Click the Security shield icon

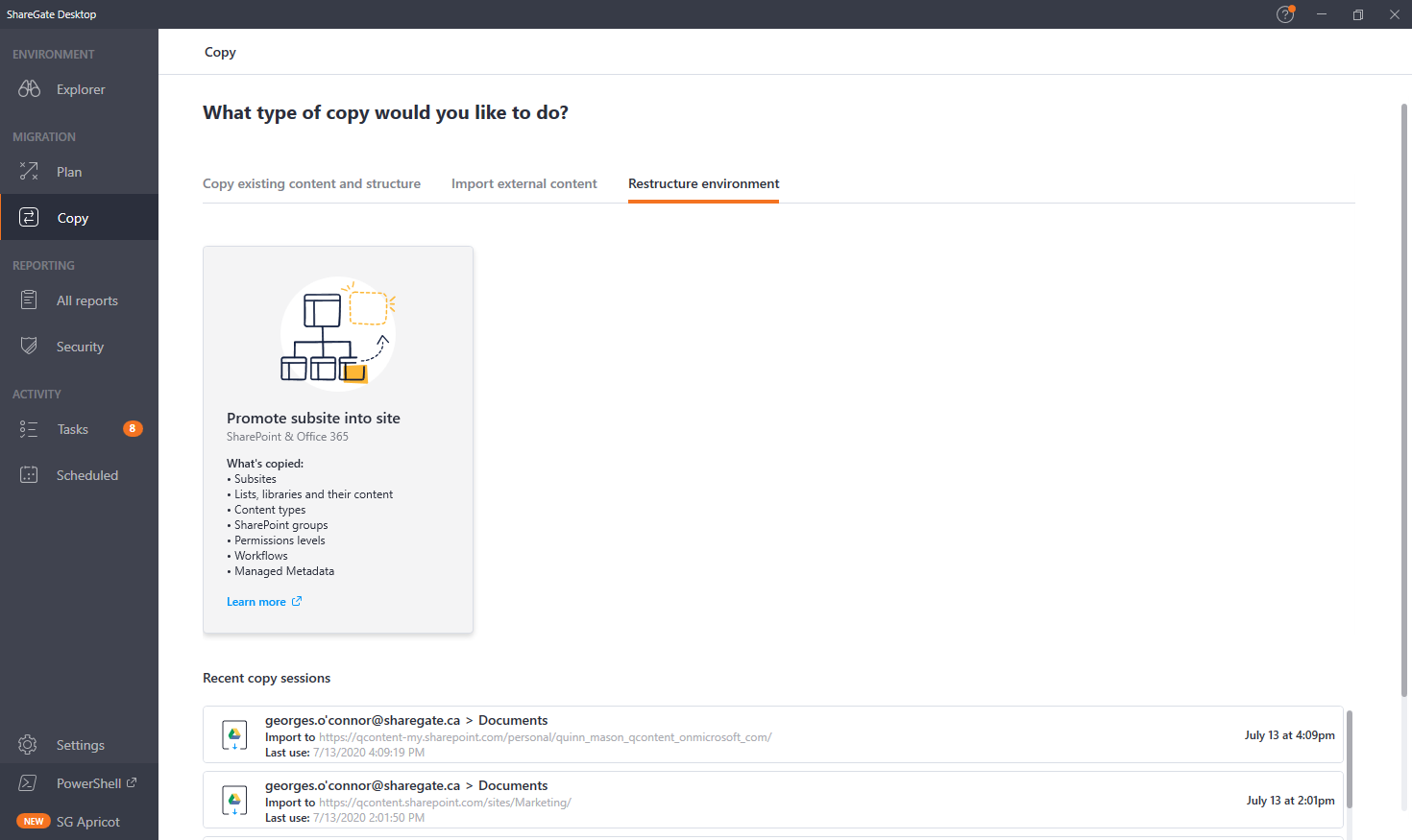coord(29,346)
